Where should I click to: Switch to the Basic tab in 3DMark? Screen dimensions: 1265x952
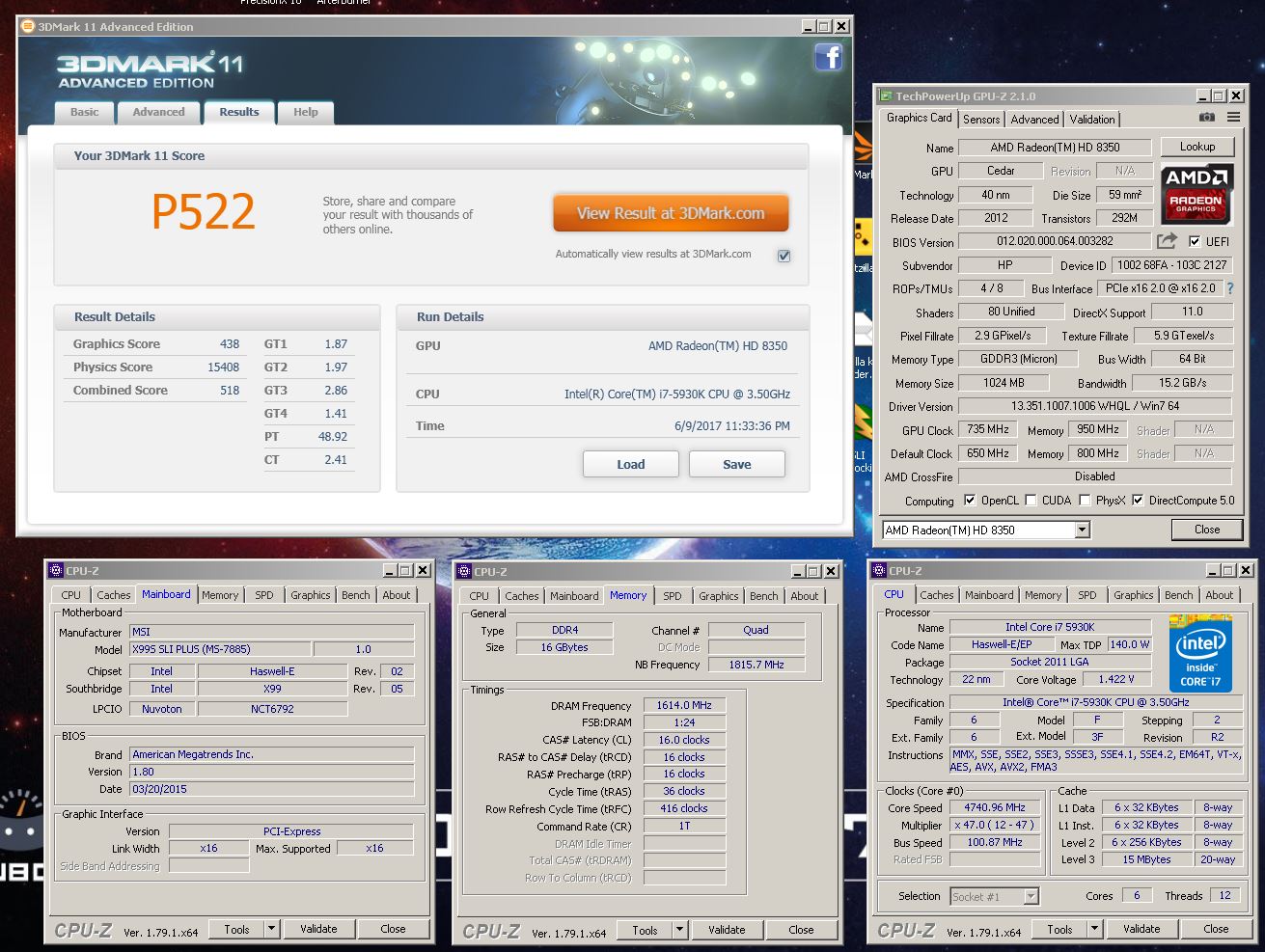85,112
